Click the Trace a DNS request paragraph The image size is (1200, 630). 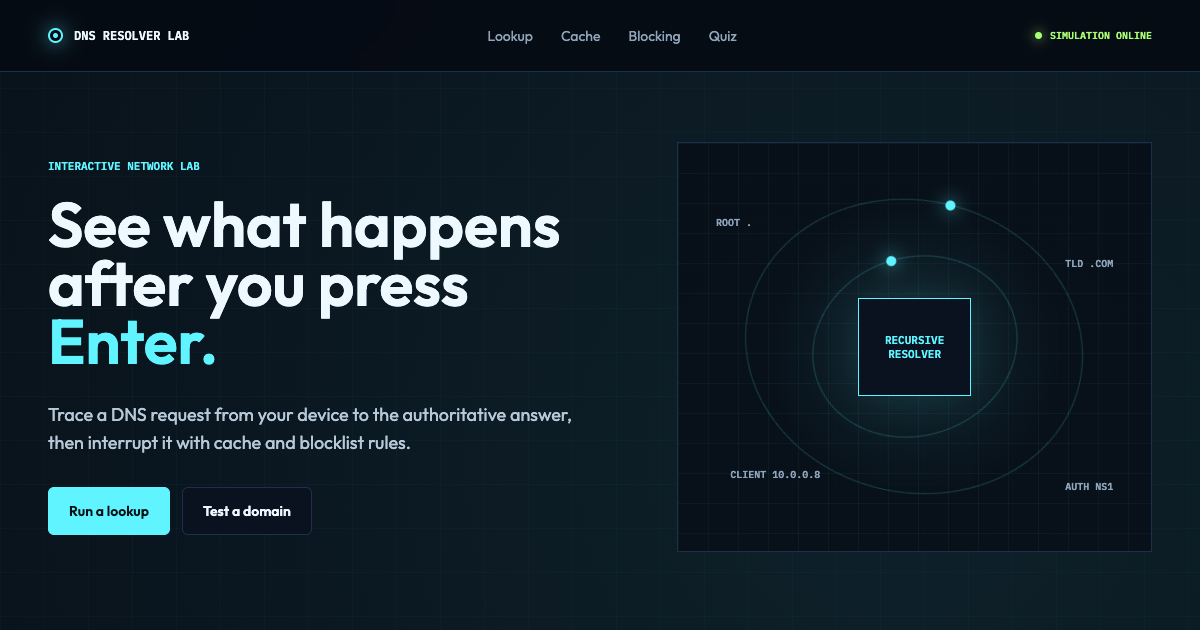point(310,428)
